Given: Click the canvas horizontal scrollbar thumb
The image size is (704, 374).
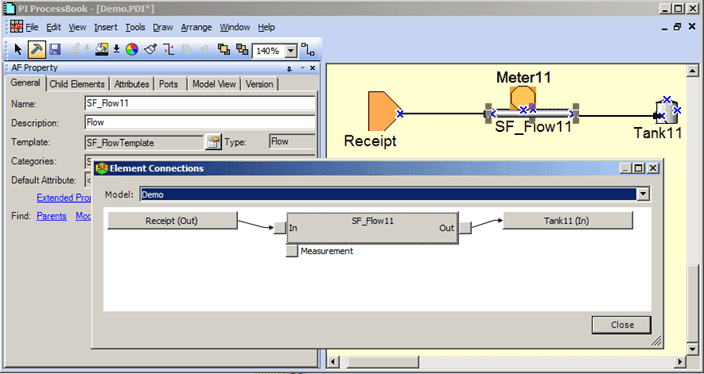Looking at the screenshot, I should [383, 361].
